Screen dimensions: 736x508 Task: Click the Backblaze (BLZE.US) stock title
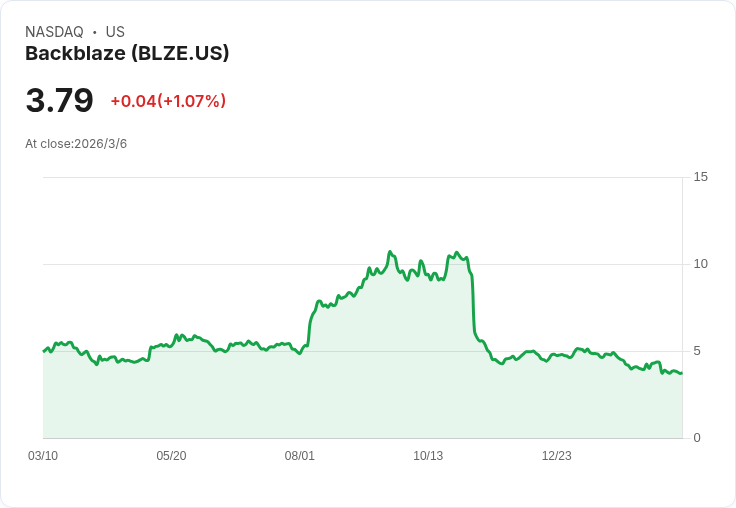pyautogui.click(x=127, y=54)
